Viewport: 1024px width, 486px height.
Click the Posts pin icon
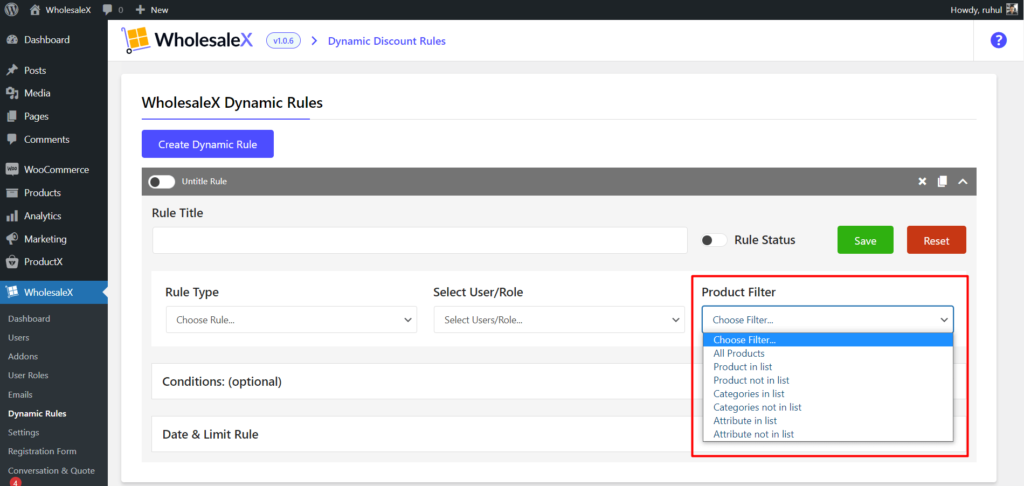[12, 70]
